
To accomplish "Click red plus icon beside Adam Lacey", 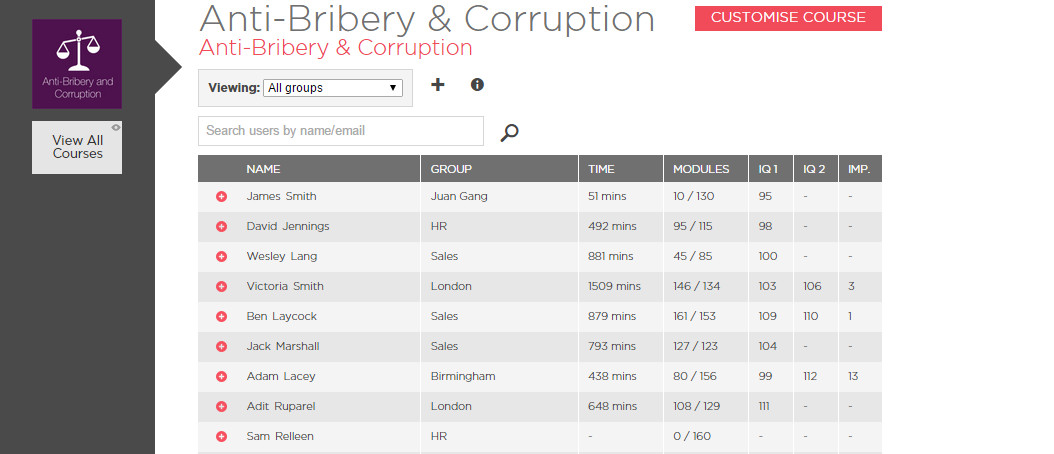I will 221,377.
